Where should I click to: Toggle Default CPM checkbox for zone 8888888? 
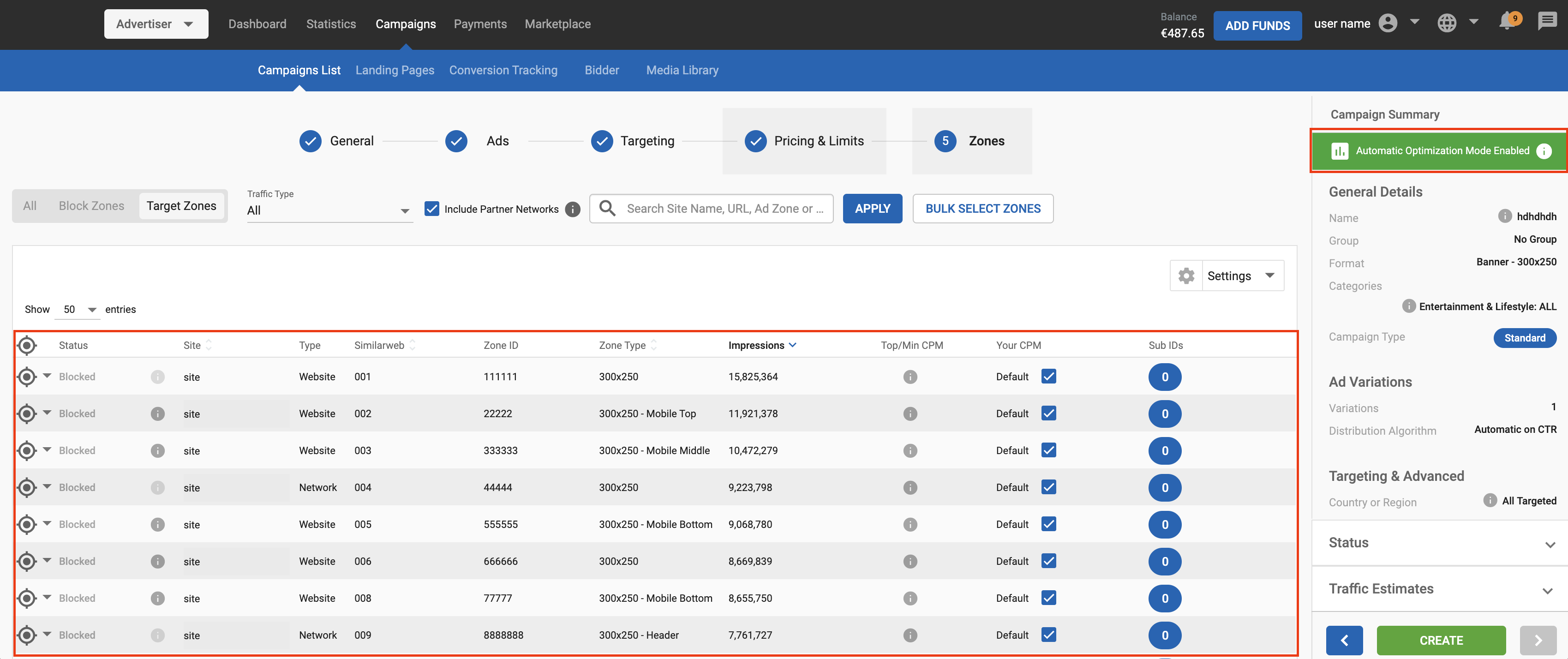tap(1048, 635)
